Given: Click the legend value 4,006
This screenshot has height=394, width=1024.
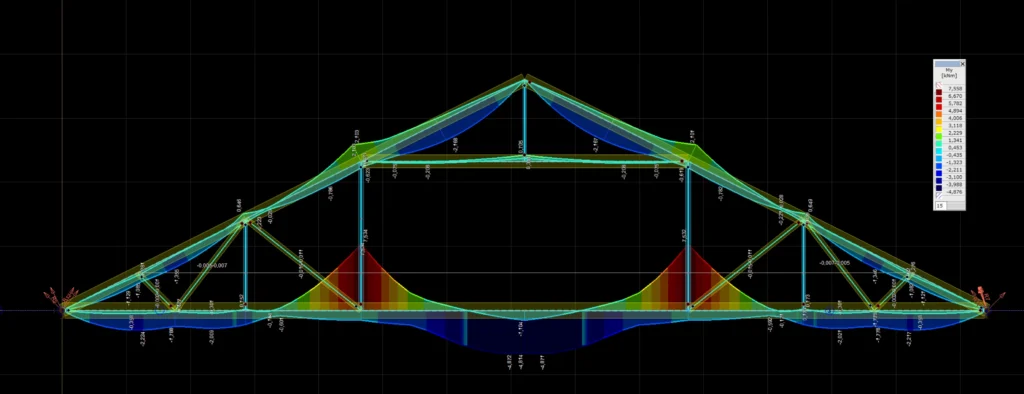Looking at the screenshot, I should (x=955, y=118).
